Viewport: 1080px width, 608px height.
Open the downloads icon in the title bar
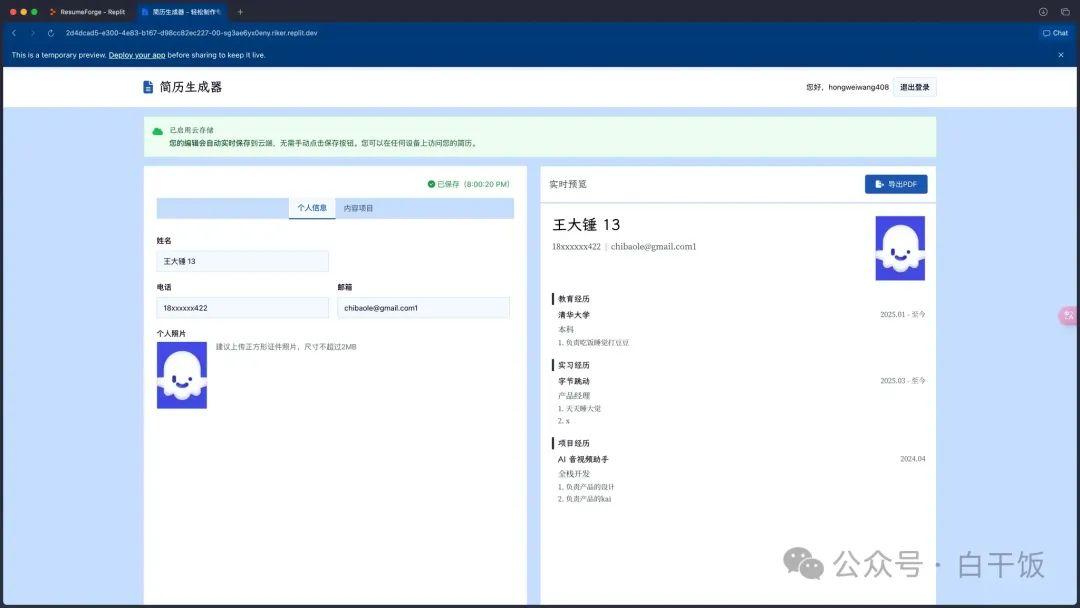[x=1043, y=12]
